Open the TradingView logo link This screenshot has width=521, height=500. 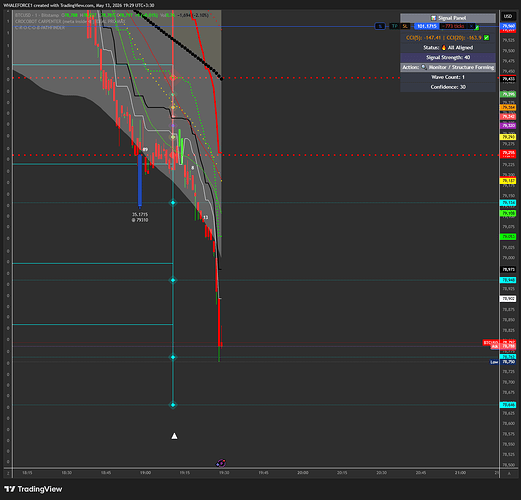pyautogui.click(x=33, y=489)
